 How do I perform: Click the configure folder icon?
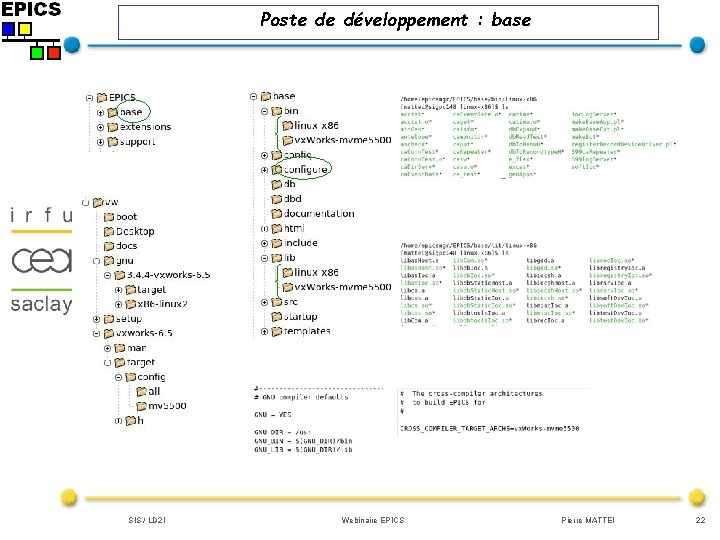coord(276,170)
